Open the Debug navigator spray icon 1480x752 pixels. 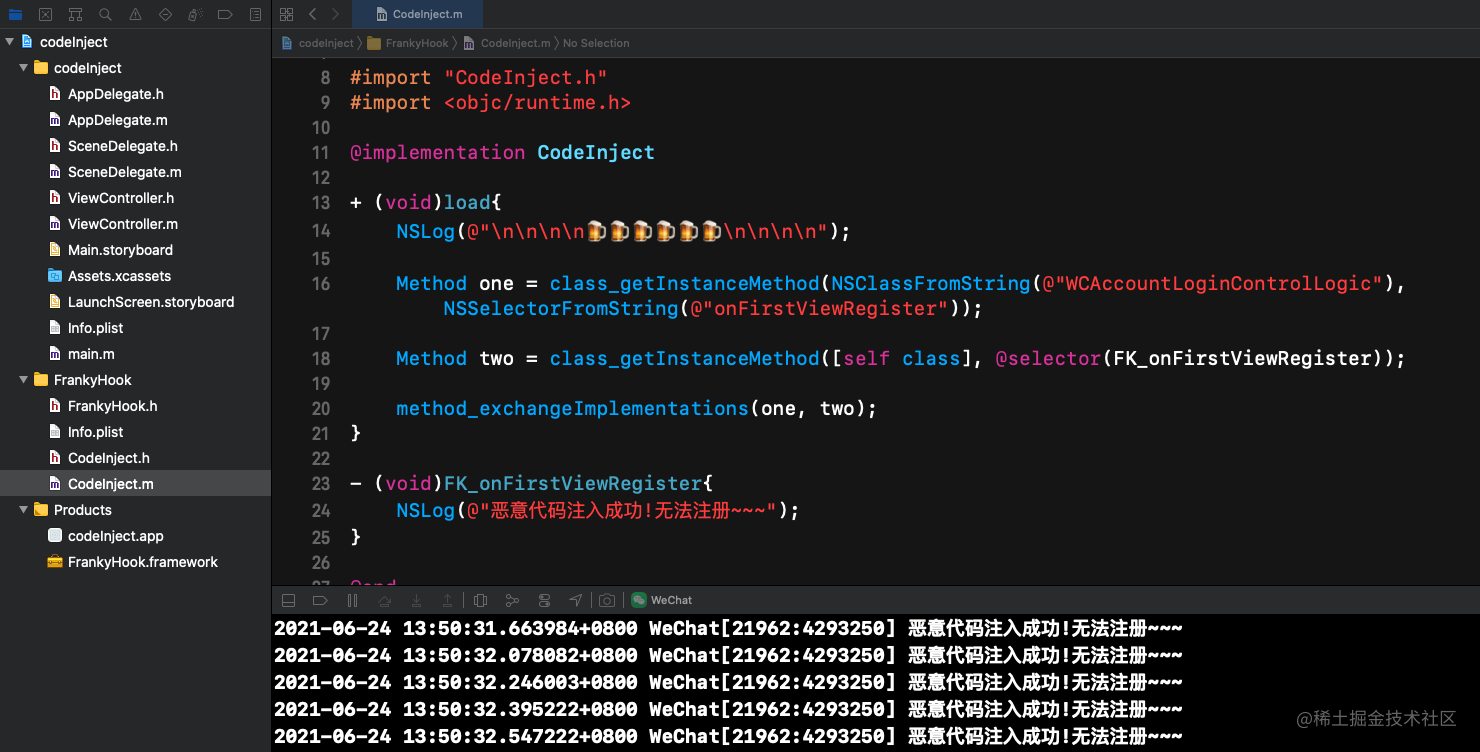196,15
